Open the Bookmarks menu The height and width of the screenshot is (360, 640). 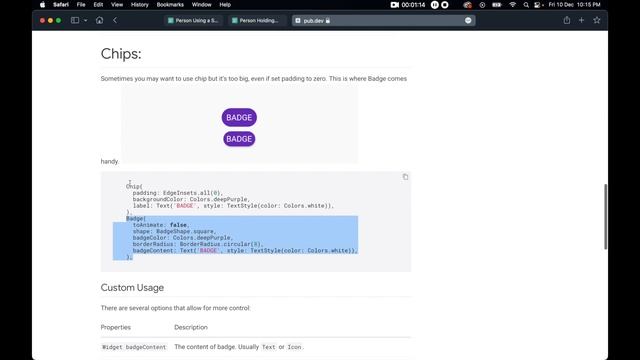pyautogui.click(x=170, y=5)
